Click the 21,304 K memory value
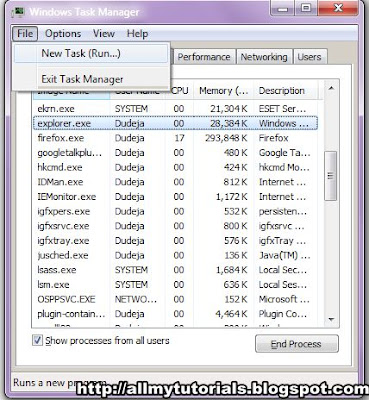The image size is (369, 400). (x=229, y=109)
